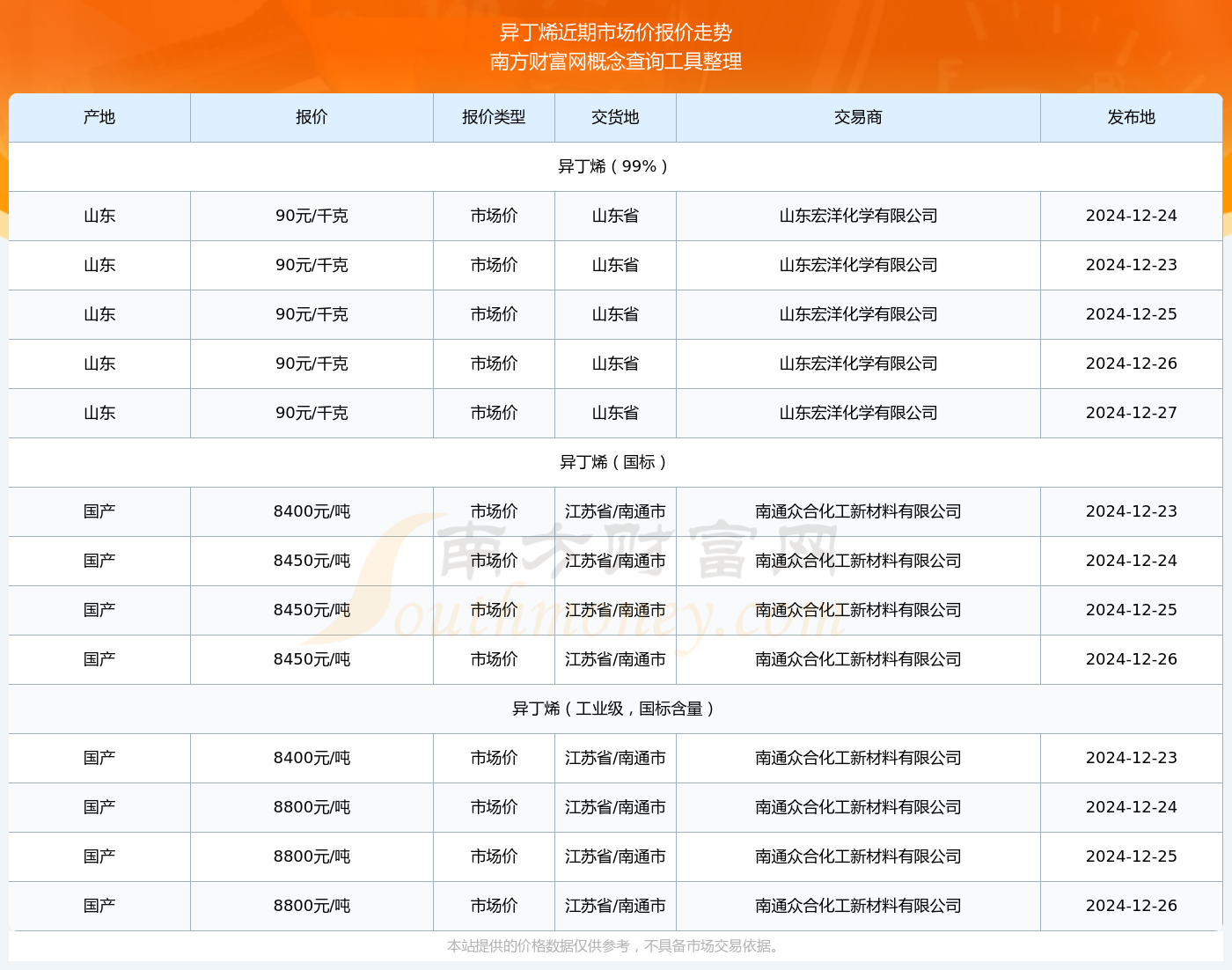Click the 交易商 column header
This screenshot has height=970, width=1232.
pyautogui.click(x=858, y=117)
